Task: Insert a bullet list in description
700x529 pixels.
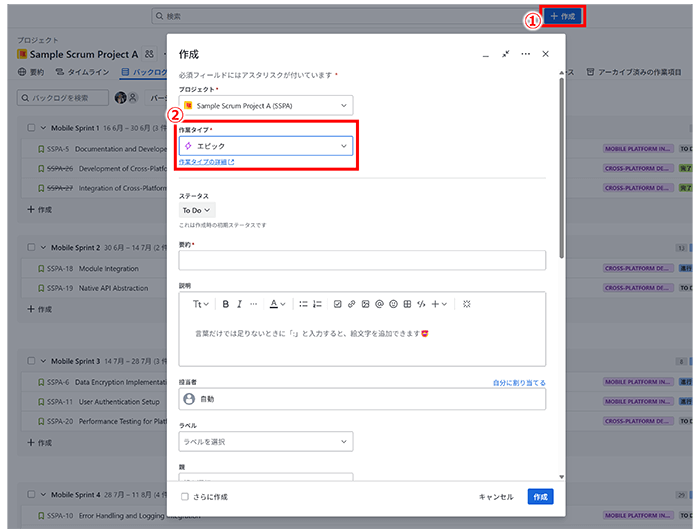Action: pyautogui.click(x=303, y=304)
